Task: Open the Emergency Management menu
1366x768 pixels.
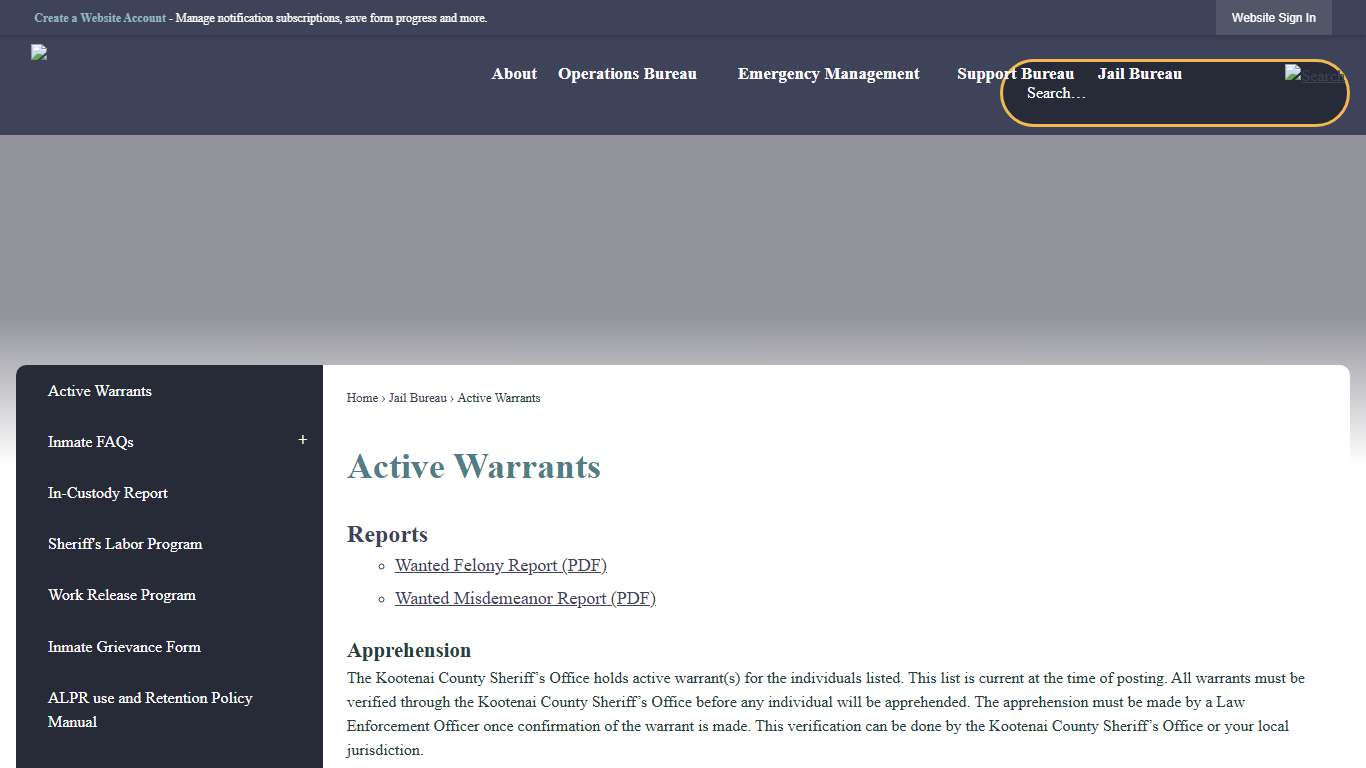Action: [828, 73]
